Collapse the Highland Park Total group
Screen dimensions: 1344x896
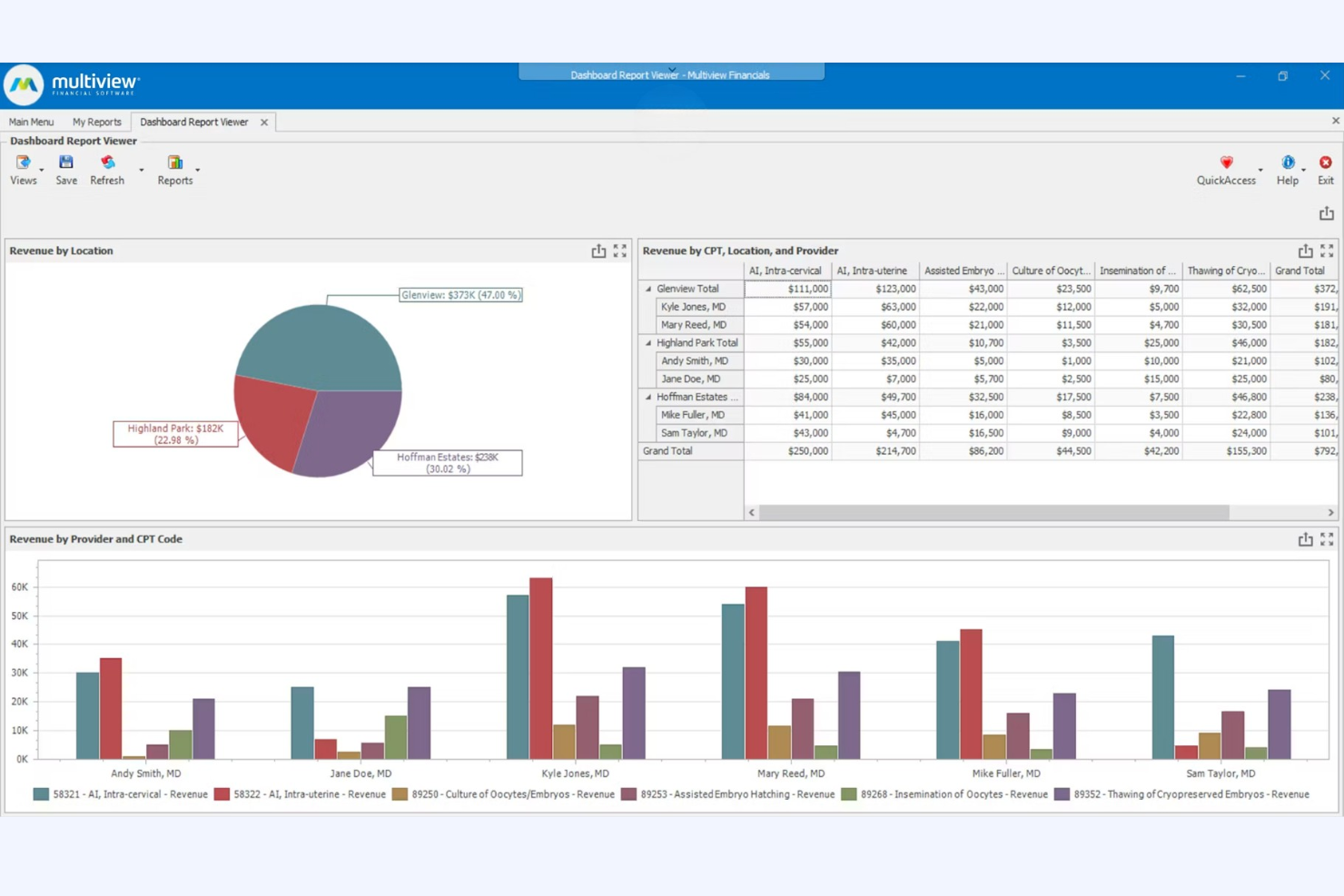click(647, 342)
